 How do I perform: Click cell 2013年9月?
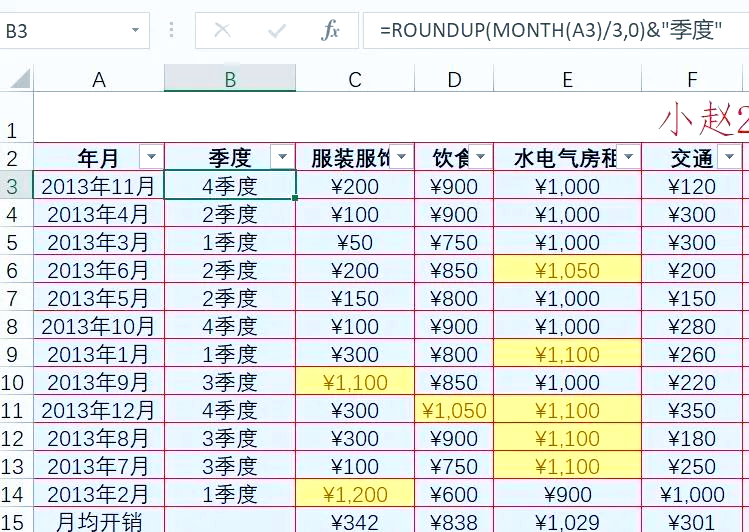[99, 382]
